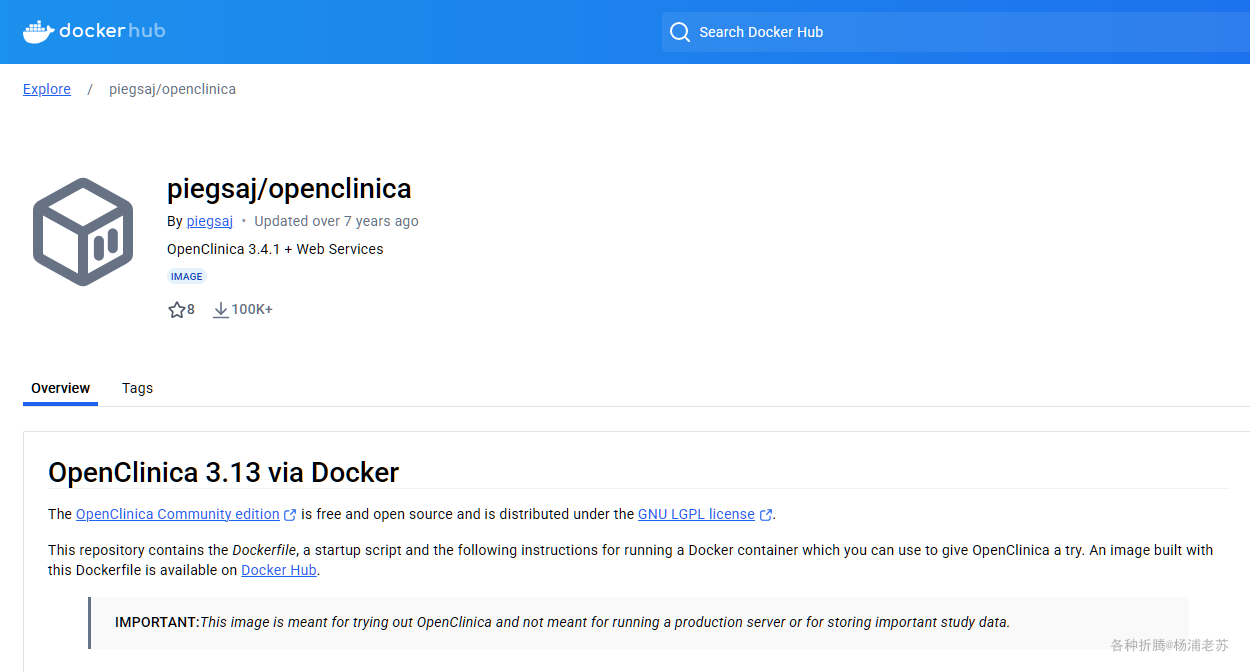Click the piegsaj/openclinica breadcrumb text
This screenshot has height=672, width=1250.
172,89
